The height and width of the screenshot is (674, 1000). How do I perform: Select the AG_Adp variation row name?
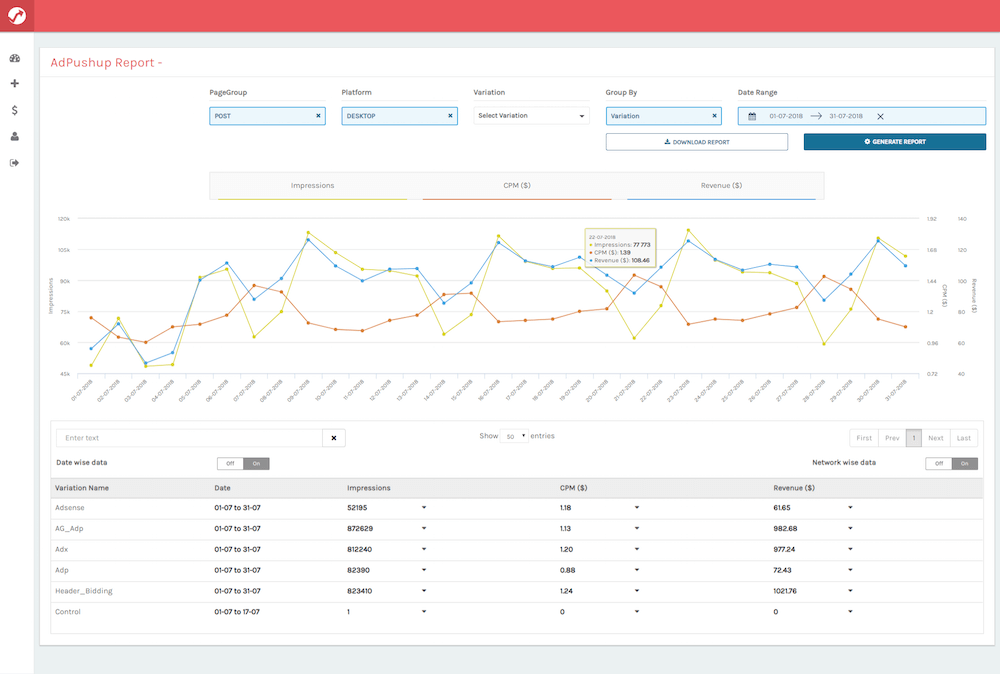[69, 529]
